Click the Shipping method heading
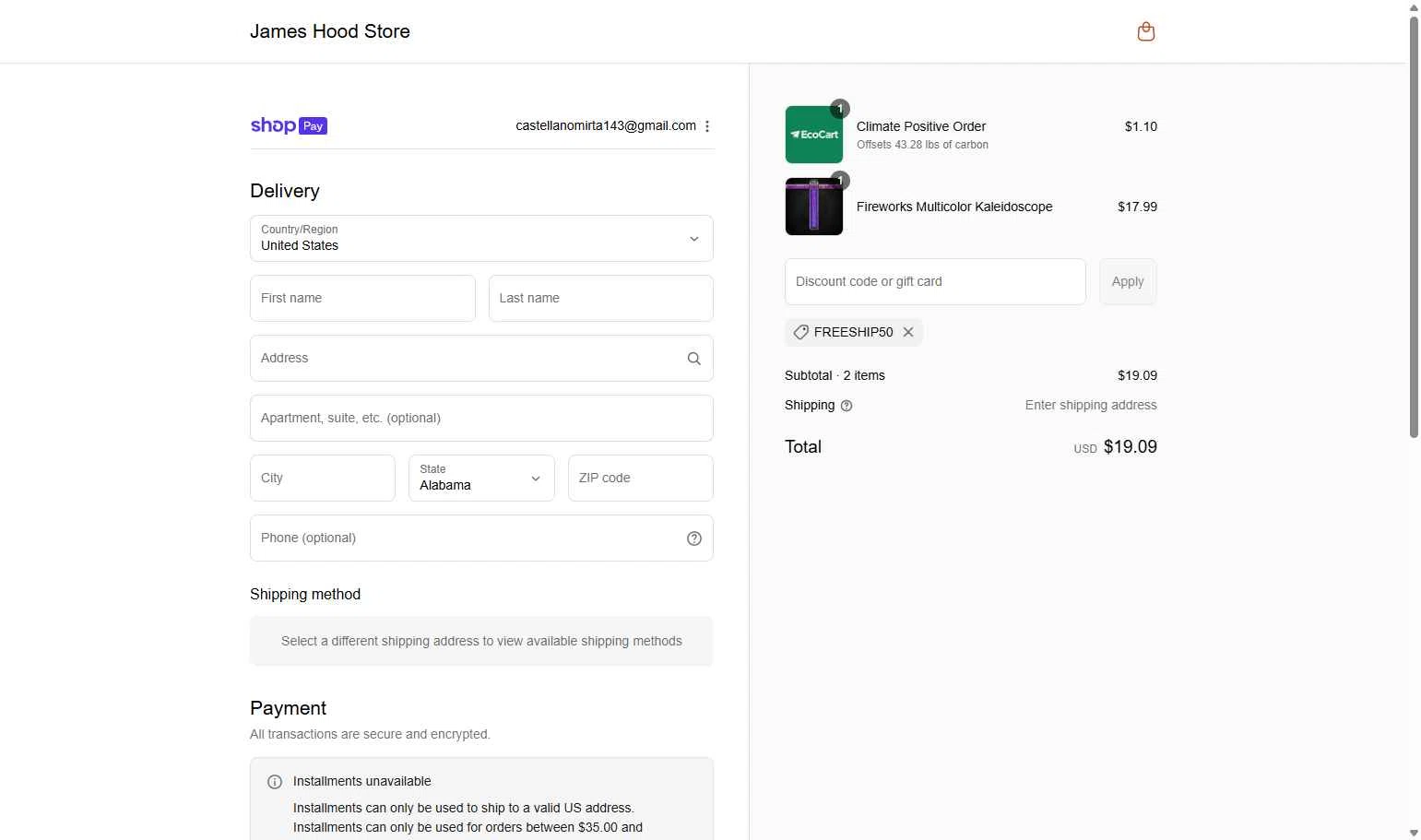The image size is (1421, 840). (x=305, y=595)
